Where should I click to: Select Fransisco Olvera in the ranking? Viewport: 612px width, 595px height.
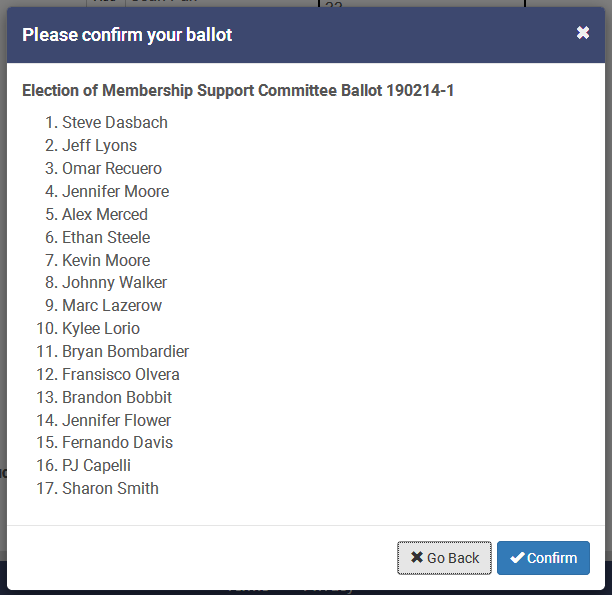tap(121, 375)
